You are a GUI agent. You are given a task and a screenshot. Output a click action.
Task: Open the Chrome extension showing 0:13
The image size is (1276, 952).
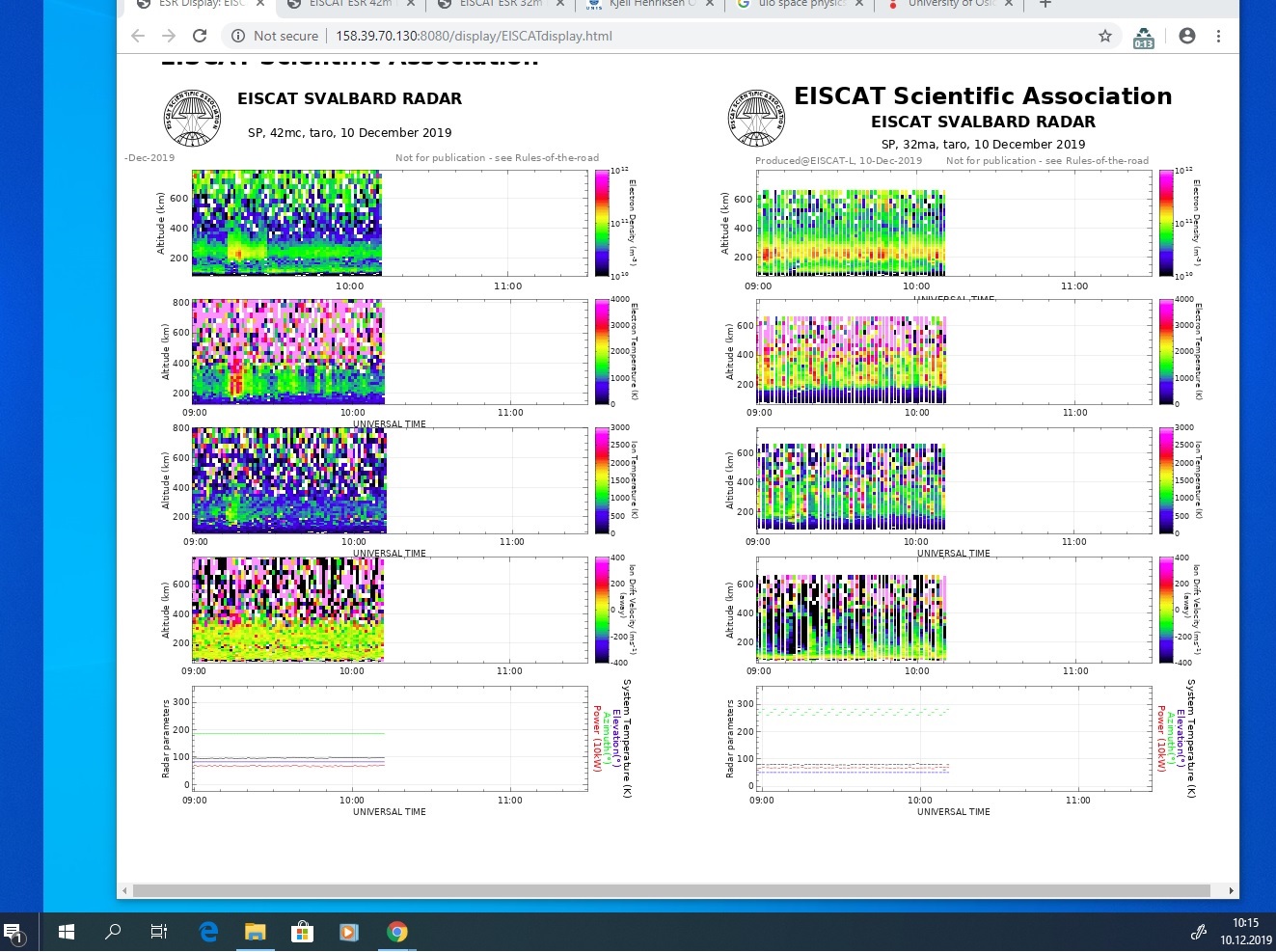(1143, 38)
